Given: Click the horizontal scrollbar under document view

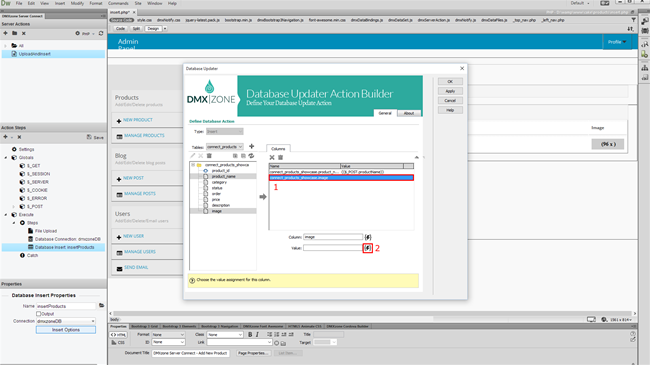Looking at the screenshot, I should tap(372, 314).
